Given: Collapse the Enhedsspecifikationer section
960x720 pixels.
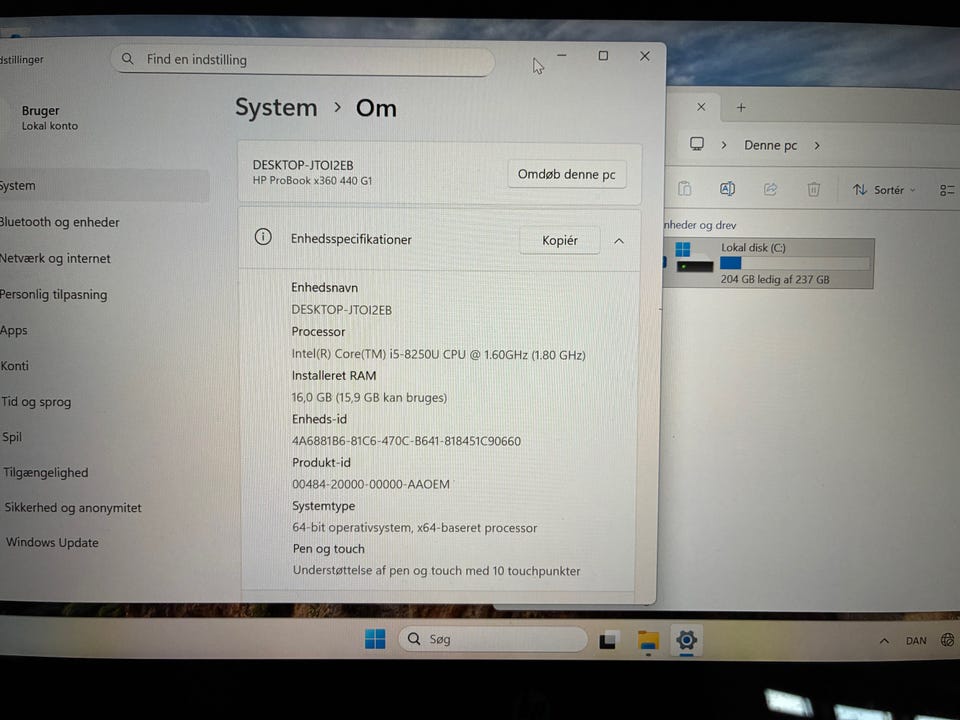Looking at the screenshot, I should click(619, 241).
